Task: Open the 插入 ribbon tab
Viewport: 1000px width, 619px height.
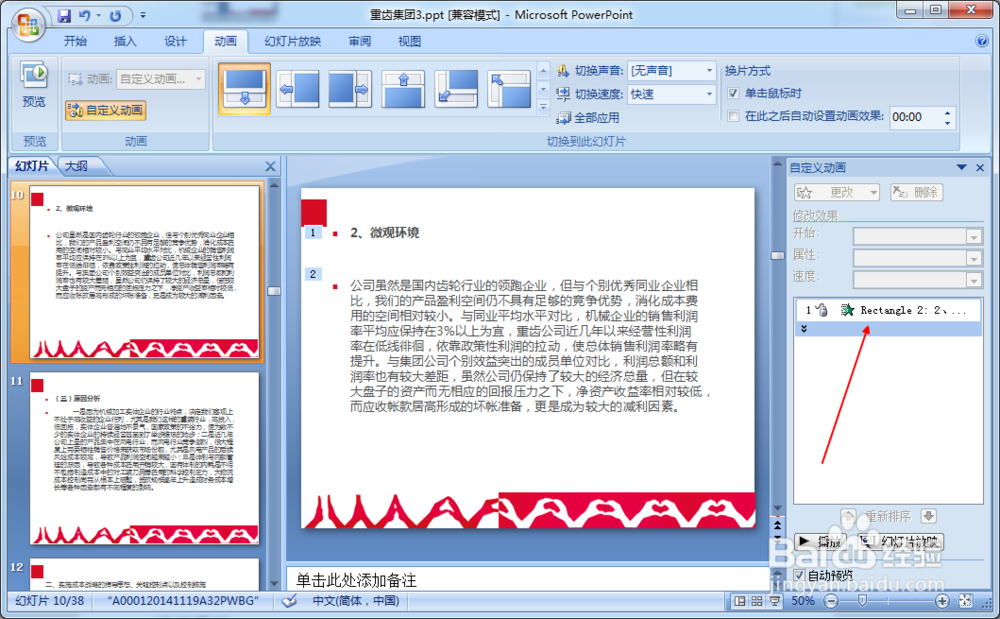Action: [125, 41]
